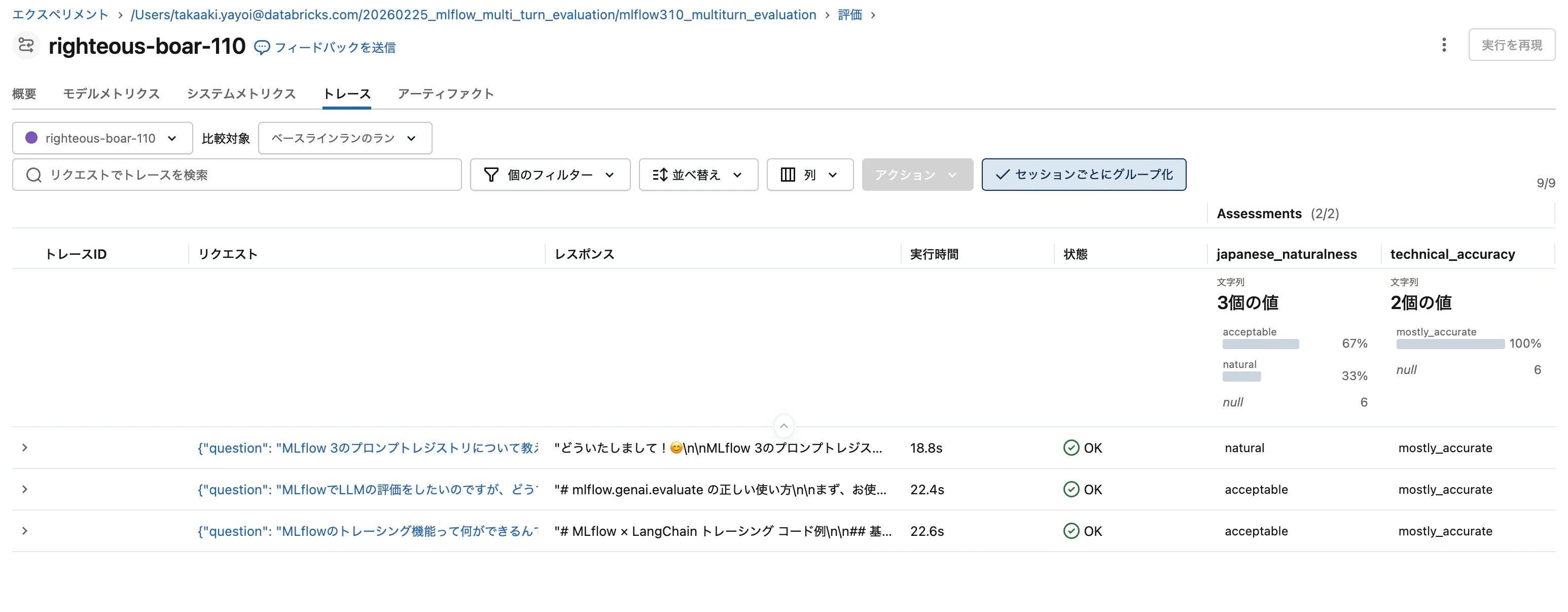Click the run workflow icon beside righteous-boar-110

point(25,45)
